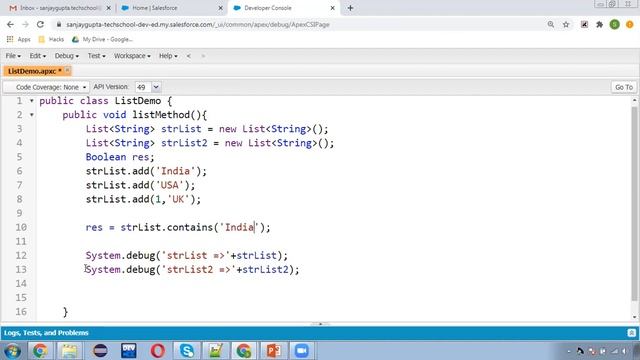Click line number 10 in the gutter
Screen dimensions: 640x360
point(21,227)
